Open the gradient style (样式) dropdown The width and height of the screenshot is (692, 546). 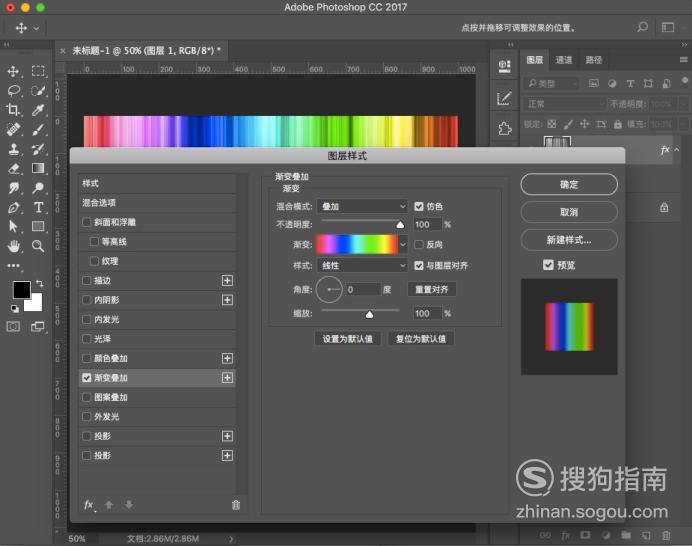(362, 265)
